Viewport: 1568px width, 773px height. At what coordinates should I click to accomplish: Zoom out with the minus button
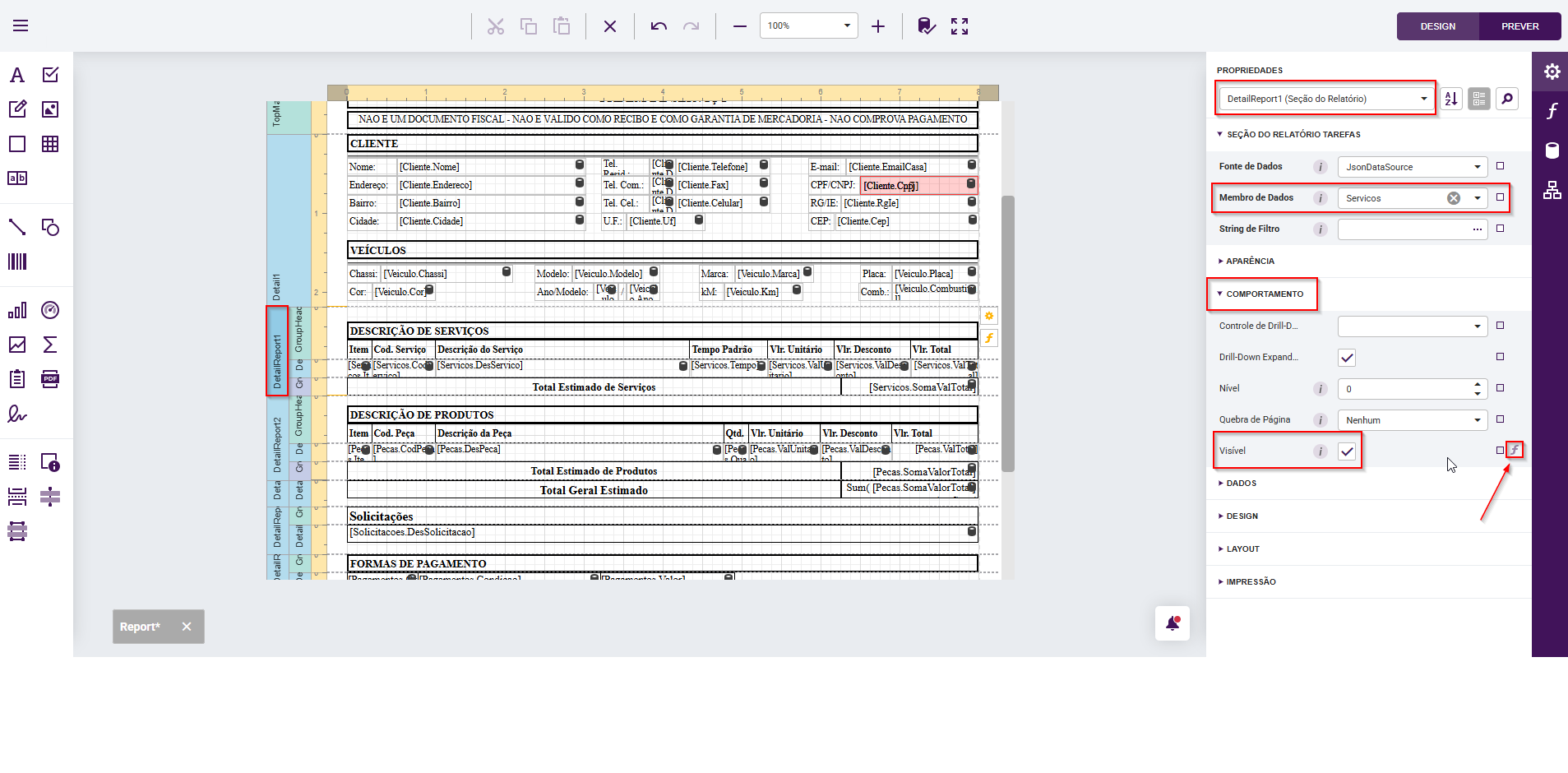click(x=740, y=26)
